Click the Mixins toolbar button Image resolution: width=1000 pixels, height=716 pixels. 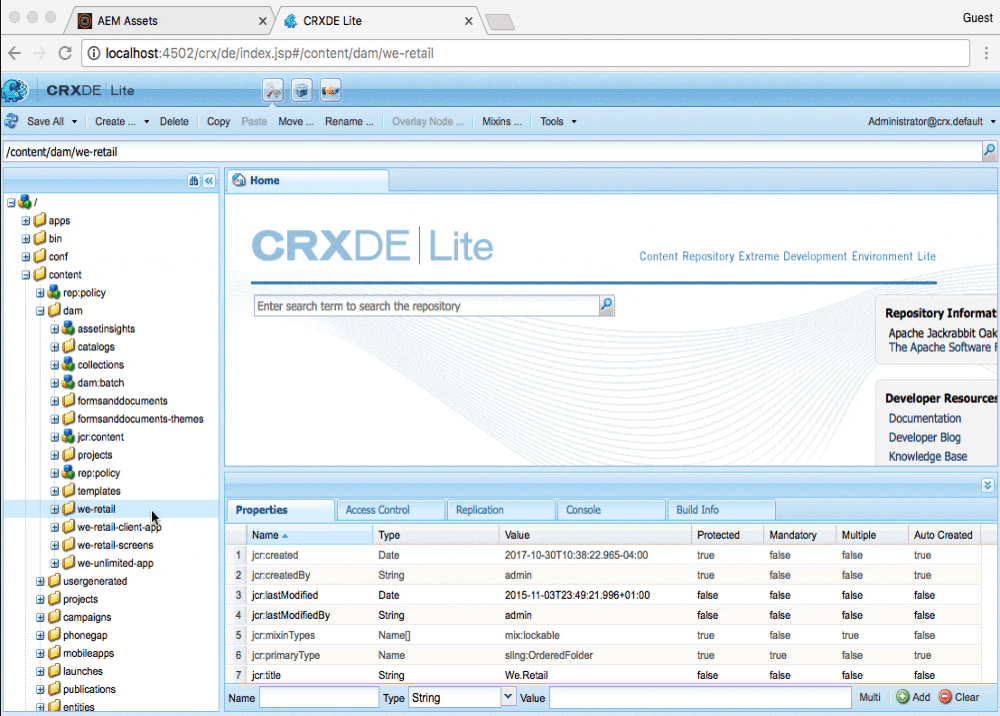coord(501,121)
